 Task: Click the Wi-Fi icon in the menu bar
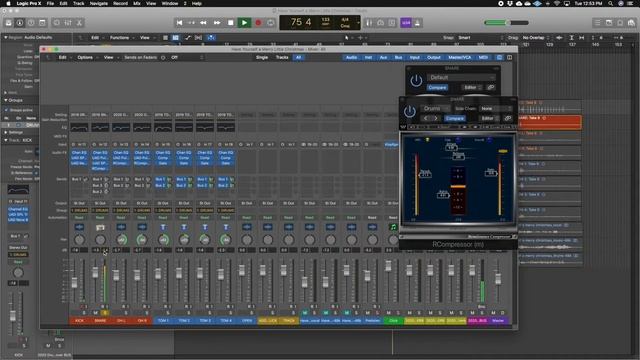pyautogui.click(x=557, y=3)
